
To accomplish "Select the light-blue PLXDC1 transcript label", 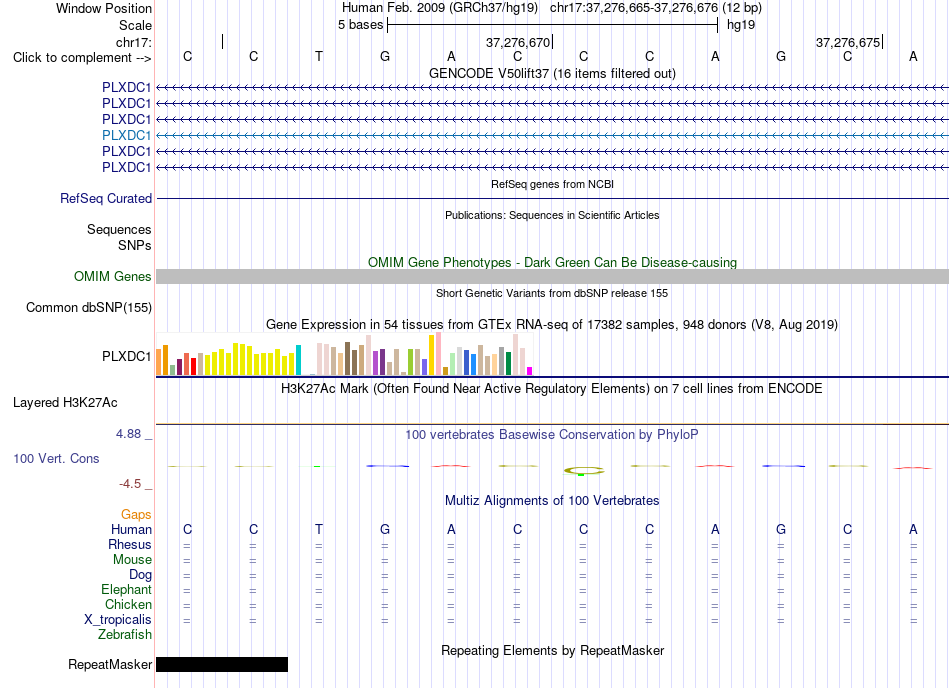I will (x=126, y=135).
